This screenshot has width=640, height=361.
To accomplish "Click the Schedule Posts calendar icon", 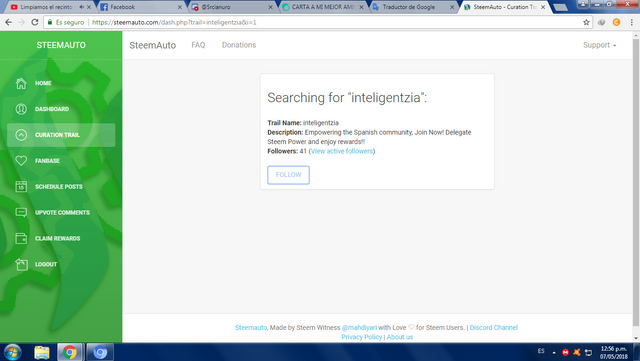I will point(21,187).
